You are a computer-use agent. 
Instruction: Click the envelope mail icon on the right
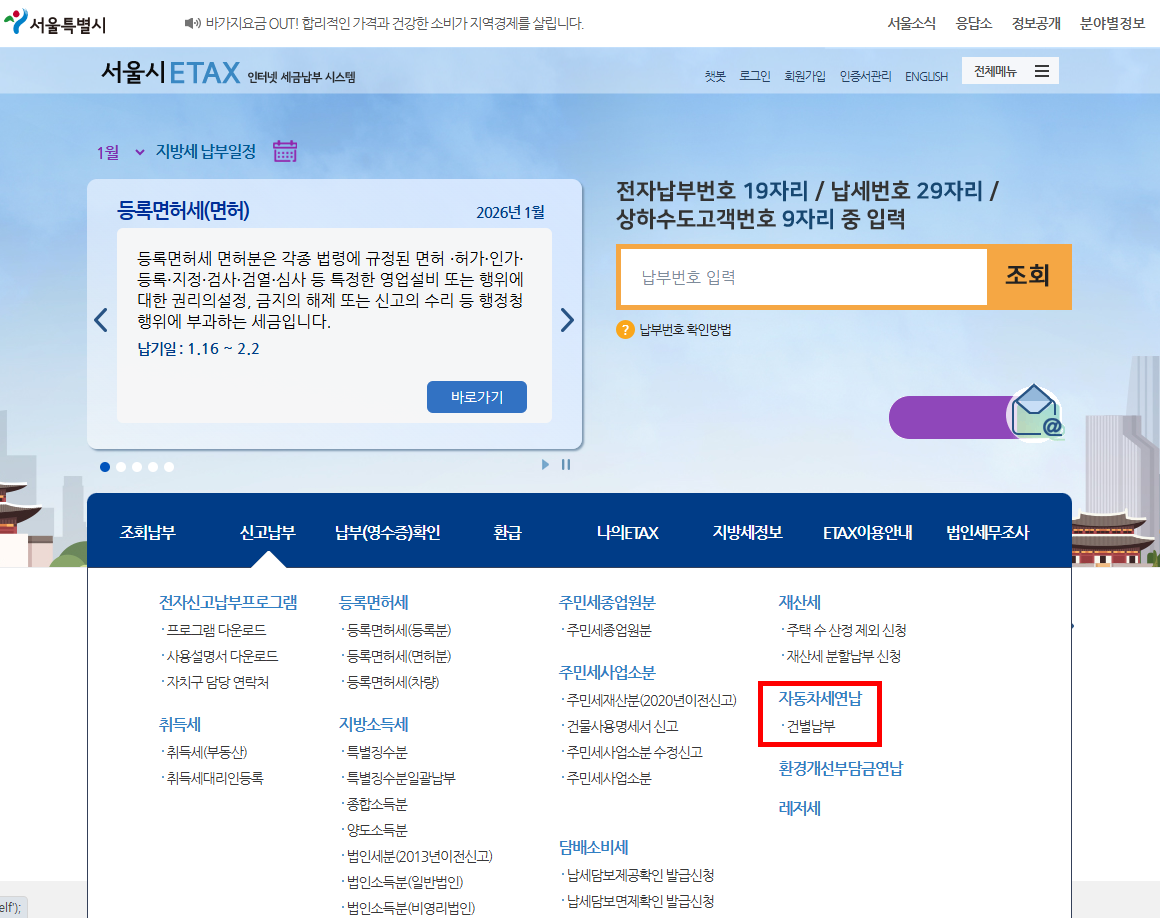1036,412
